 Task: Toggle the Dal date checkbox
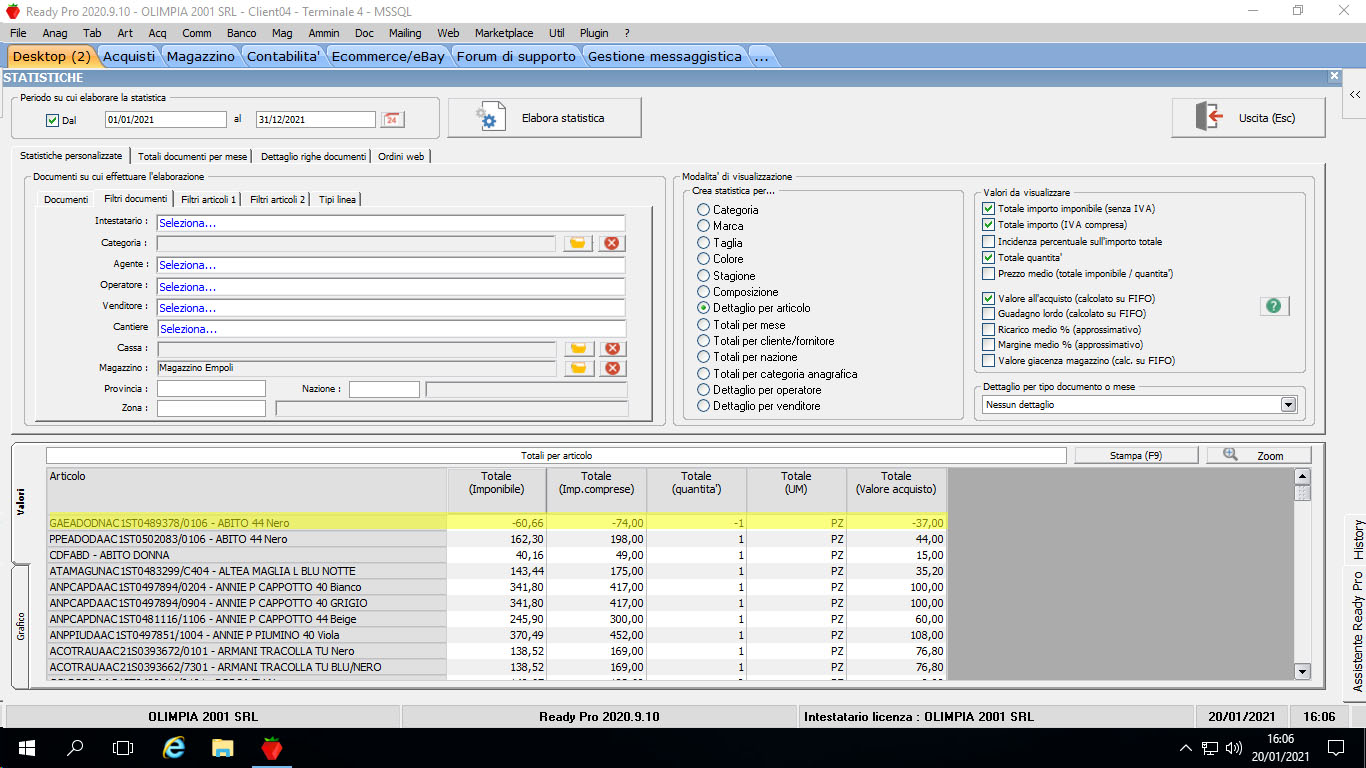[x=53, y=120]
